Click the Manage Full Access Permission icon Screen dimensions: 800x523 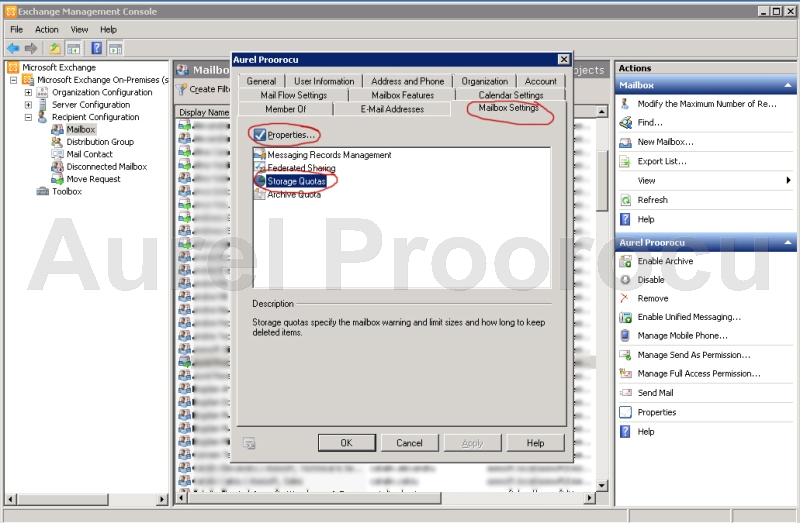[625, 373]
